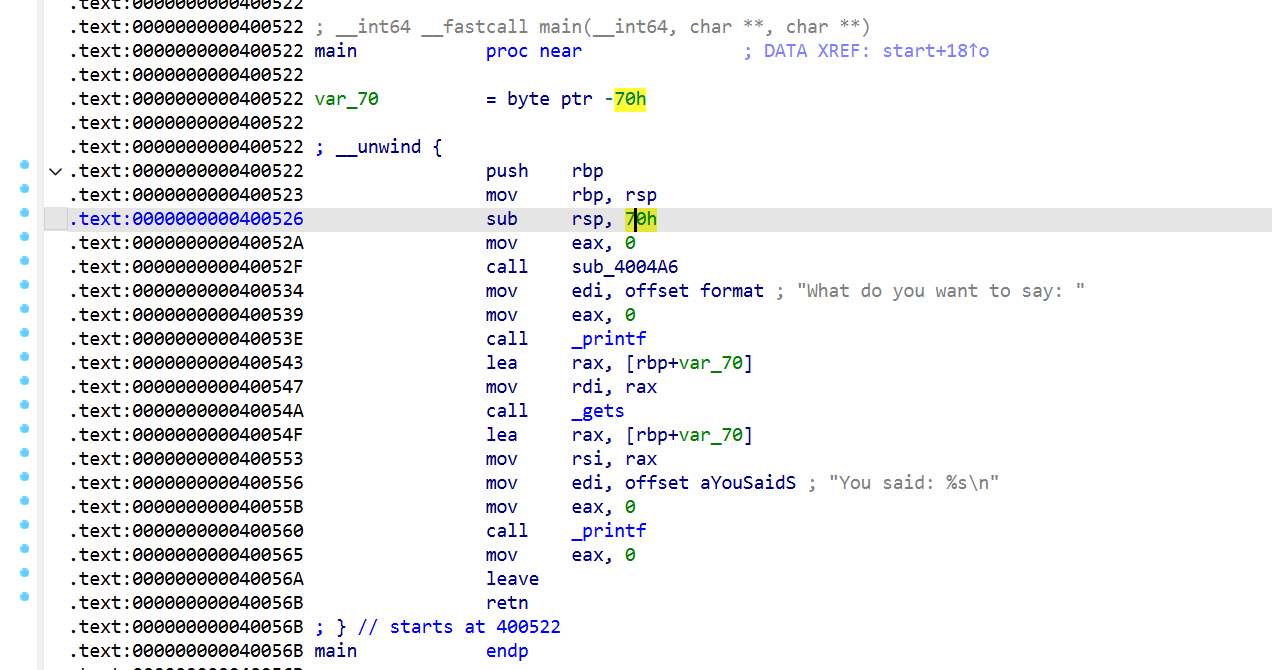Follow aYouSaidS string offset
Viewport: 1272px width, 670px height.
(x=748, y=483)
